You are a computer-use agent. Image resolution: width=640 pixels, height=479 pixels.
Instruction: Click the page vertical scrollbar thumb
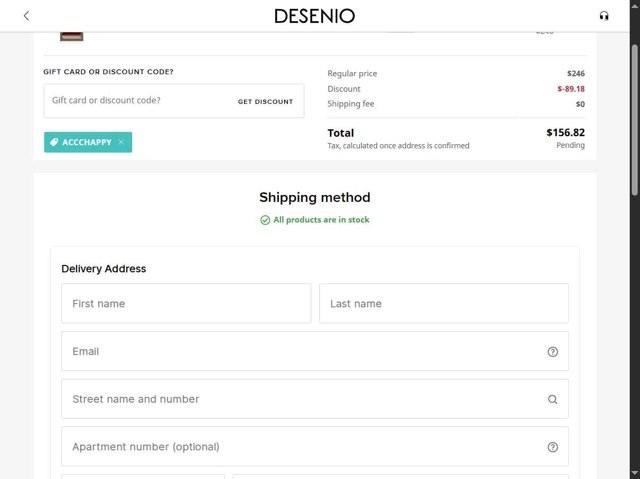coord(635,119)
